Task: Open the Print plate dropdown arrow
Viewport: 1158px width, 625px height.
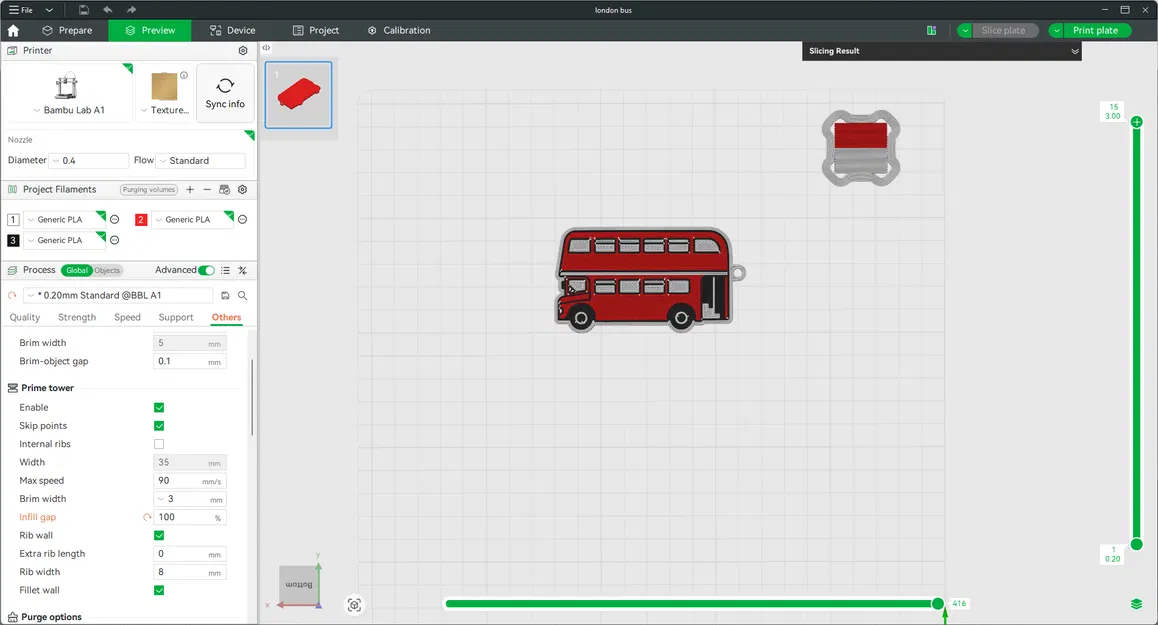Action: click(1057, 30)
